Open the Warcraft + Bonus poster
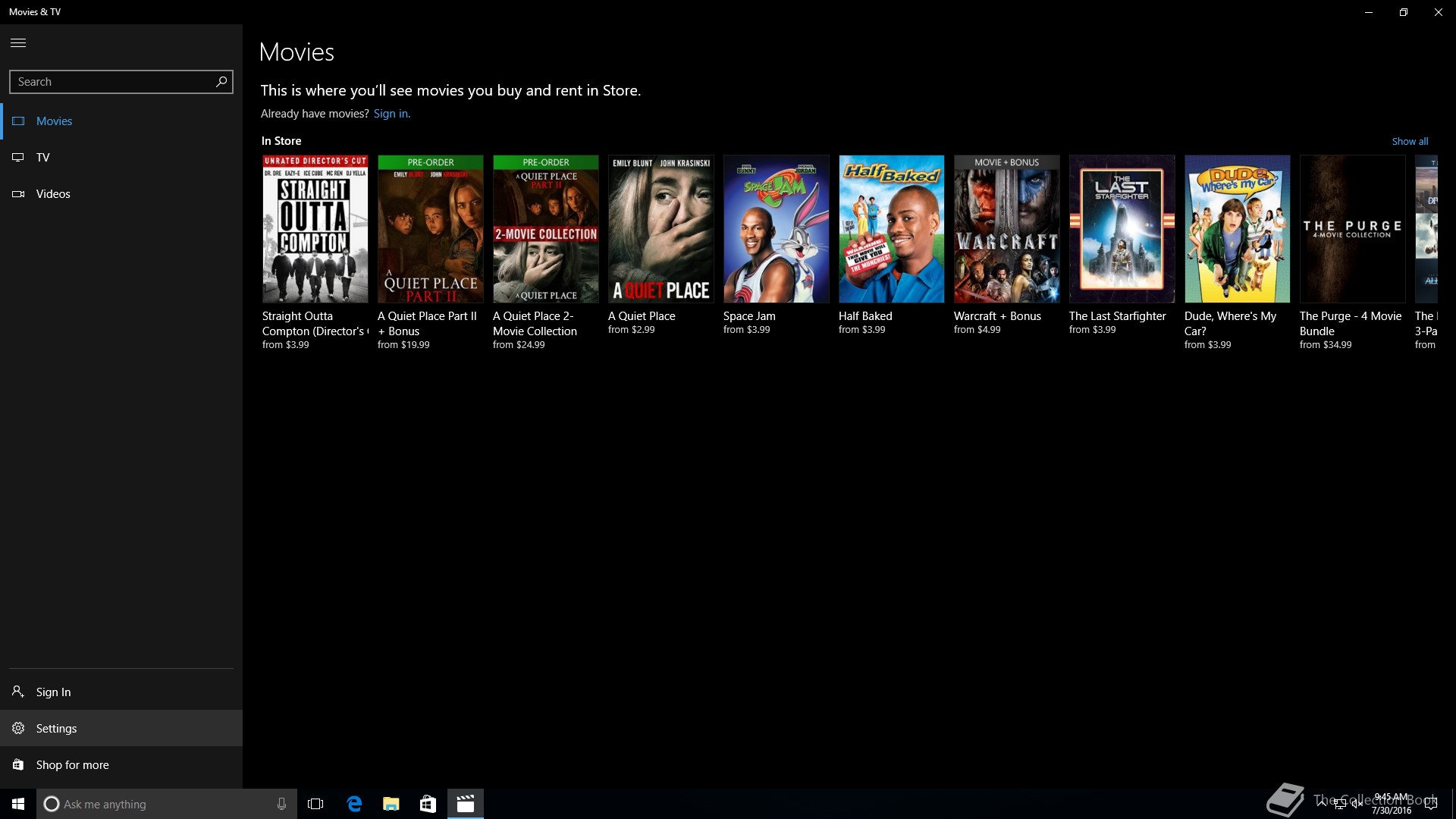 click(1006, 229)
